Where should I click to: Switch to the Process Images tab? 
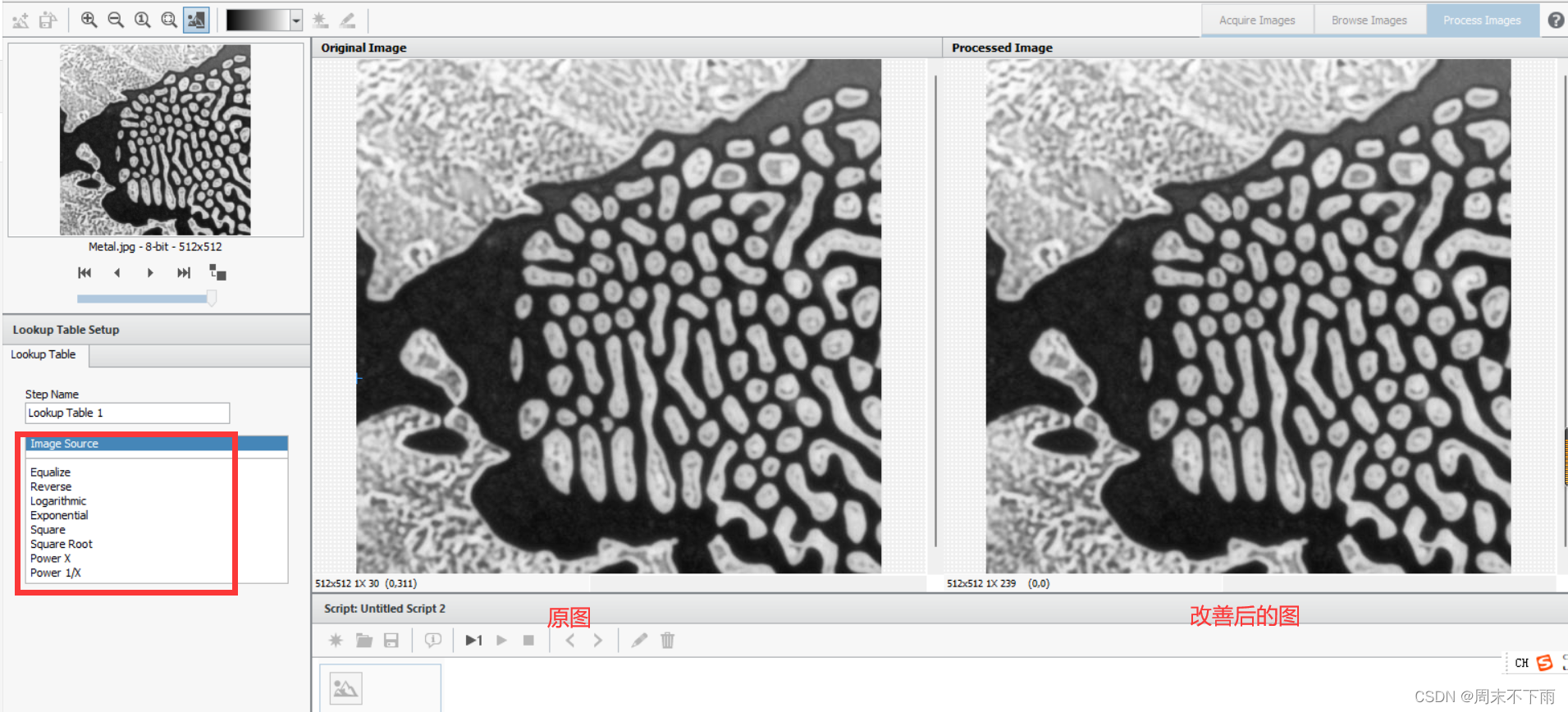pos(1482,21)
